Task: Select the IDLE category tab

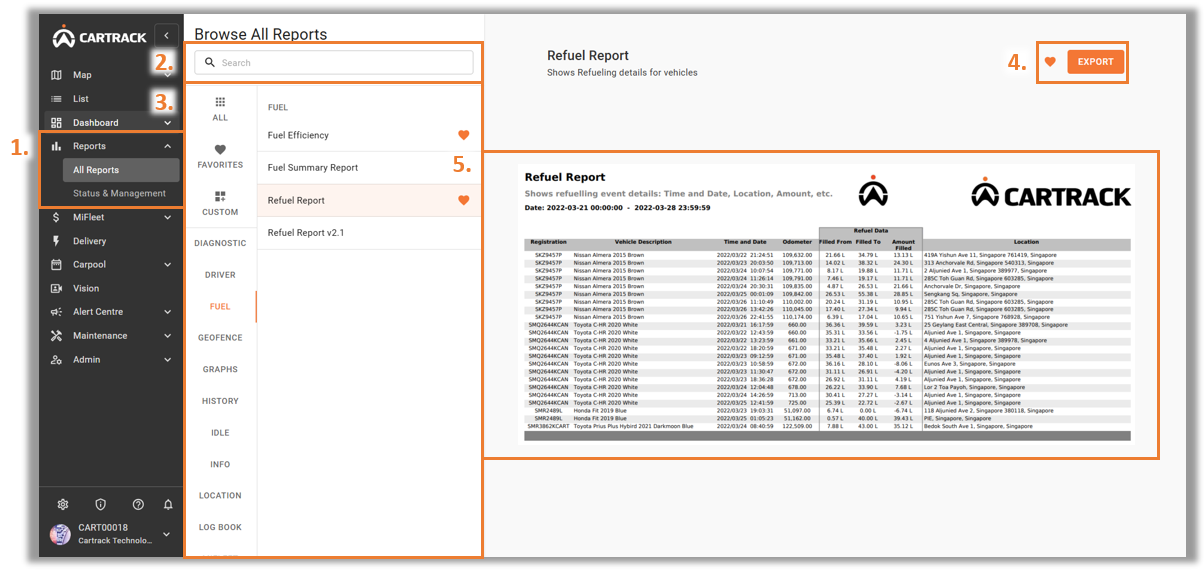Action: click(x=220, y=433)
